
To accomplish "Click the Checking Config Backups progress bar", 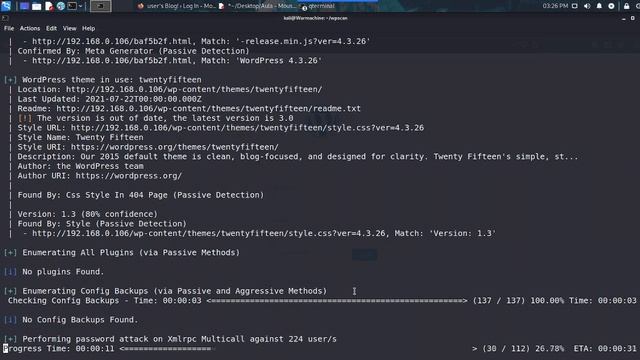I will tap(337, 301).
